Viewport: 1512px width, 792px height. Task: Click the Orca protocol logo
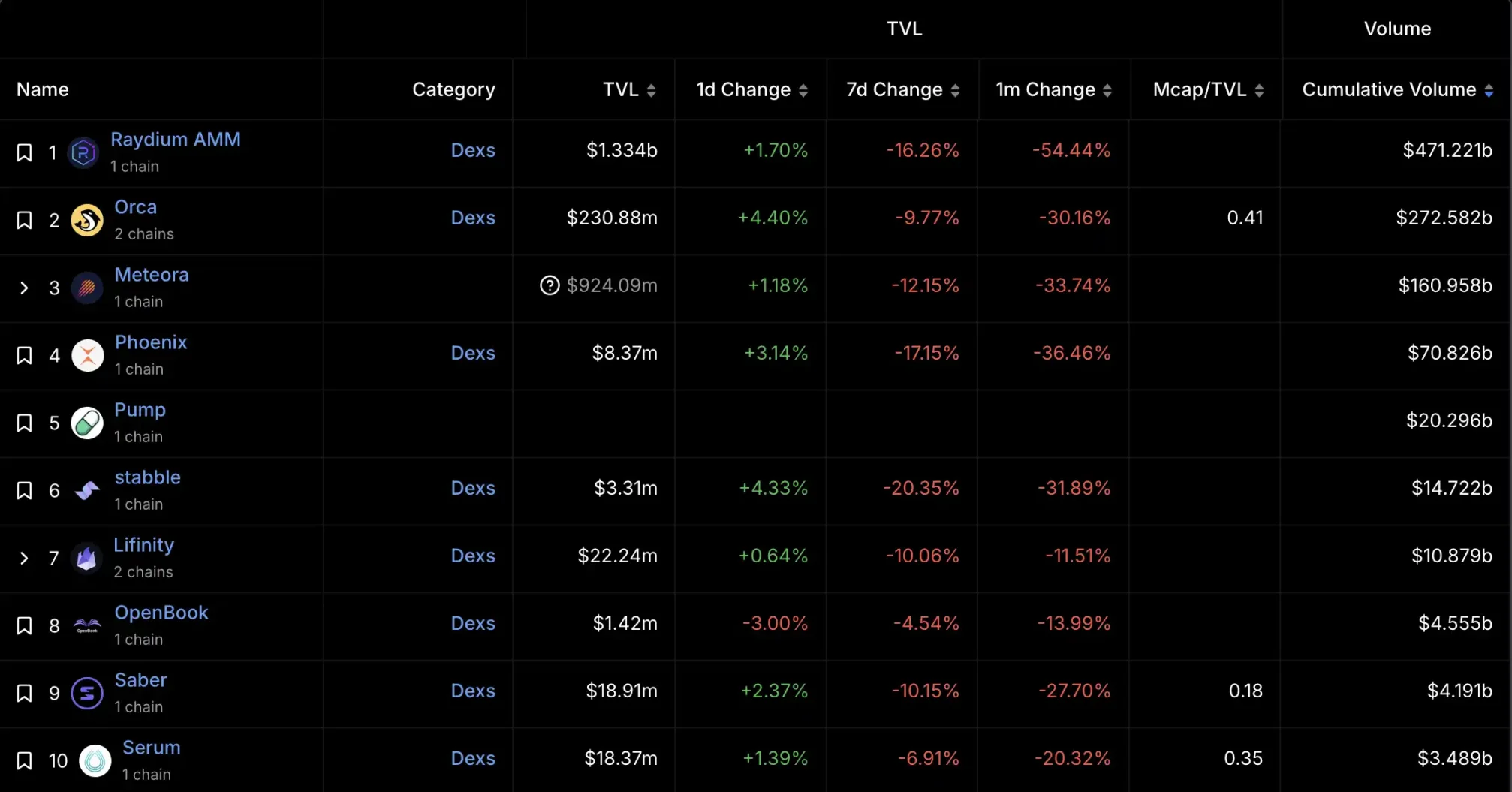pyautogui.click(x=86, y=220)
